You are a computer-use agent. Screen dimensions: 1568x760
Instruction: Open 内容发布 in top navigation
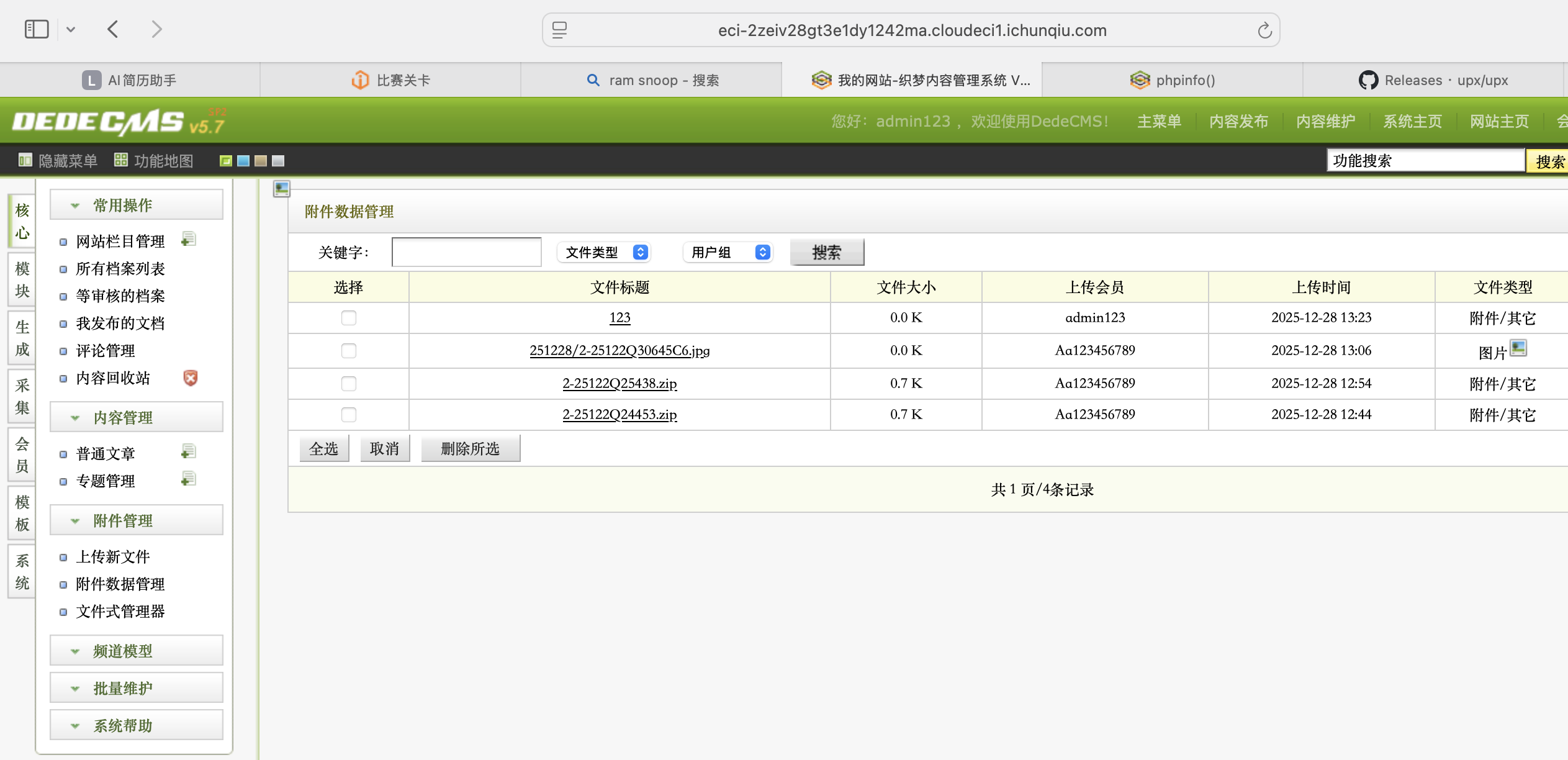click(x=1238, y=121)
